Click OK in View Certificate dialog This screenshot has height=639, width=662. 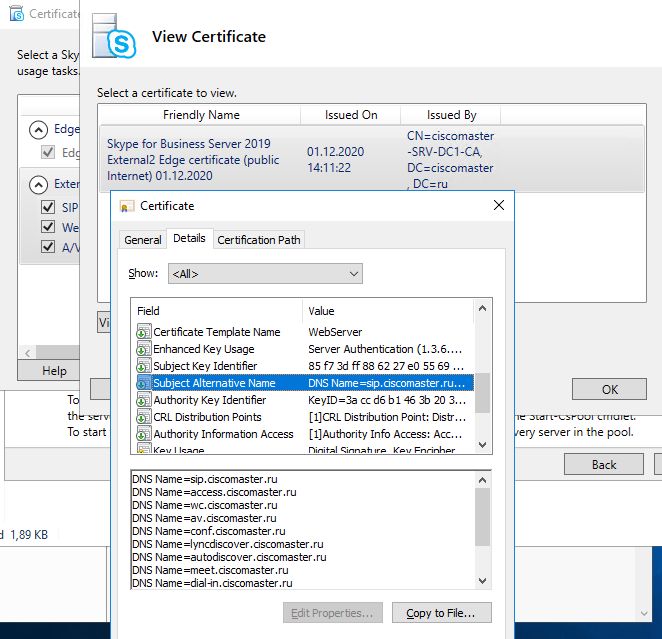click(609, 389)
